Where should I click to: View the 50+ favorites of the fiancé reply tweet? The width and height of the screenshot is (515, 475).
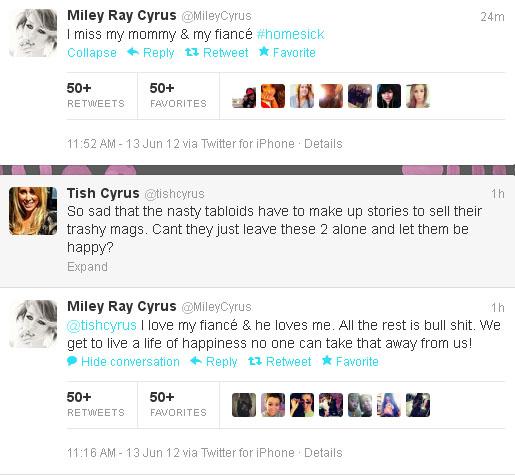coord(178,405)
